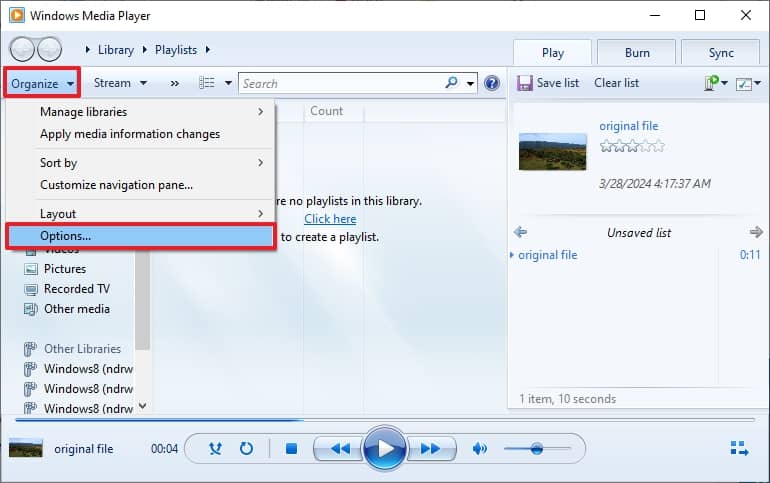This screenshot has height=483, width=770.
Task: Click the Forward navigation arrow button
Action: point(49,49)
